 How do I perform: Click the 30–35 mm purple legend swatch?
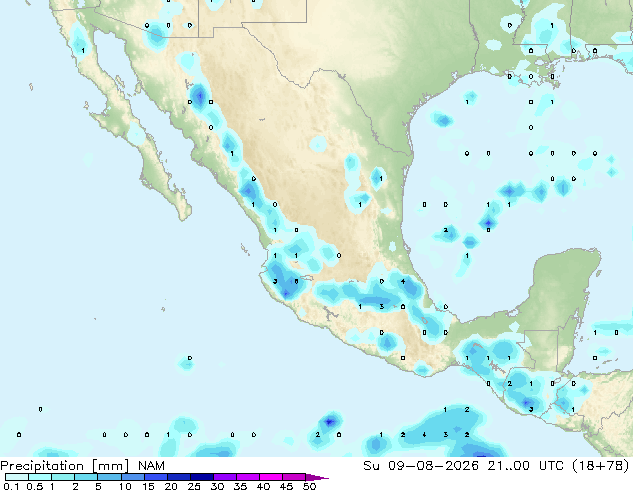point(225,477)
